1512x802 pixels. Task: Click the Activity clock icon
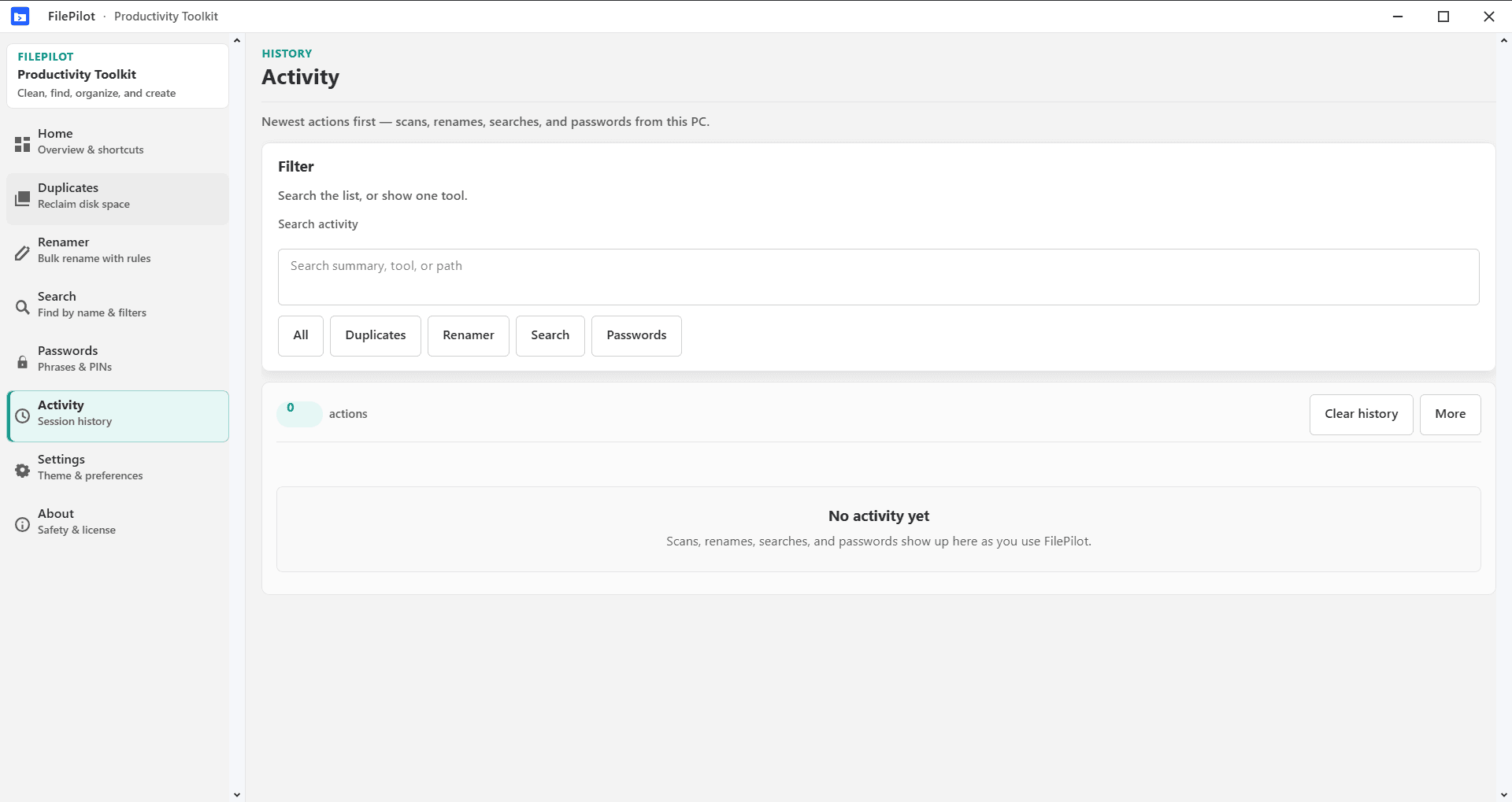click(22, 416)
